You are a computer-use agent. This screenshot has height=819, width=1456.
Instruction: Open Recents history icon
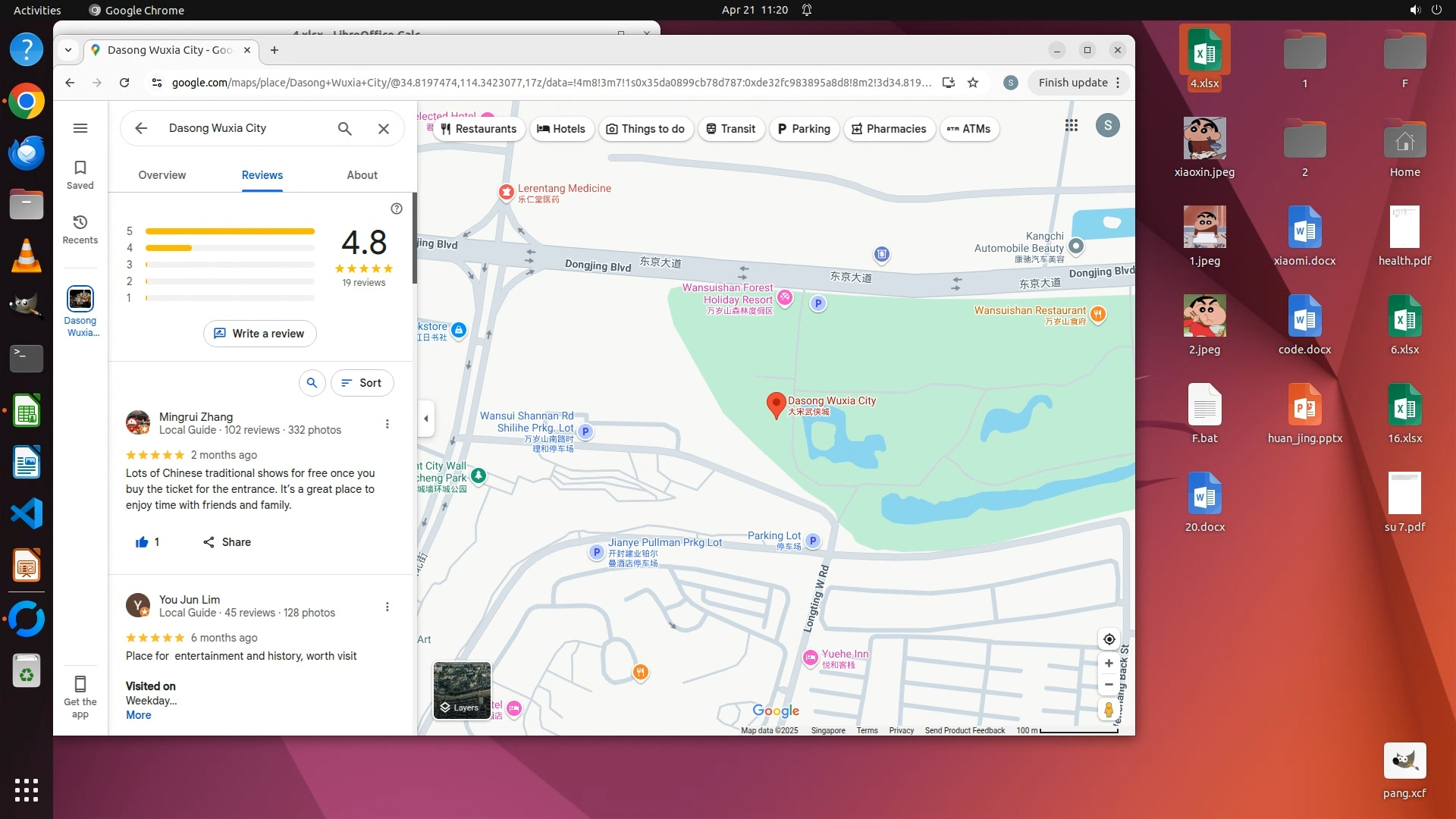tap(80, 228)
